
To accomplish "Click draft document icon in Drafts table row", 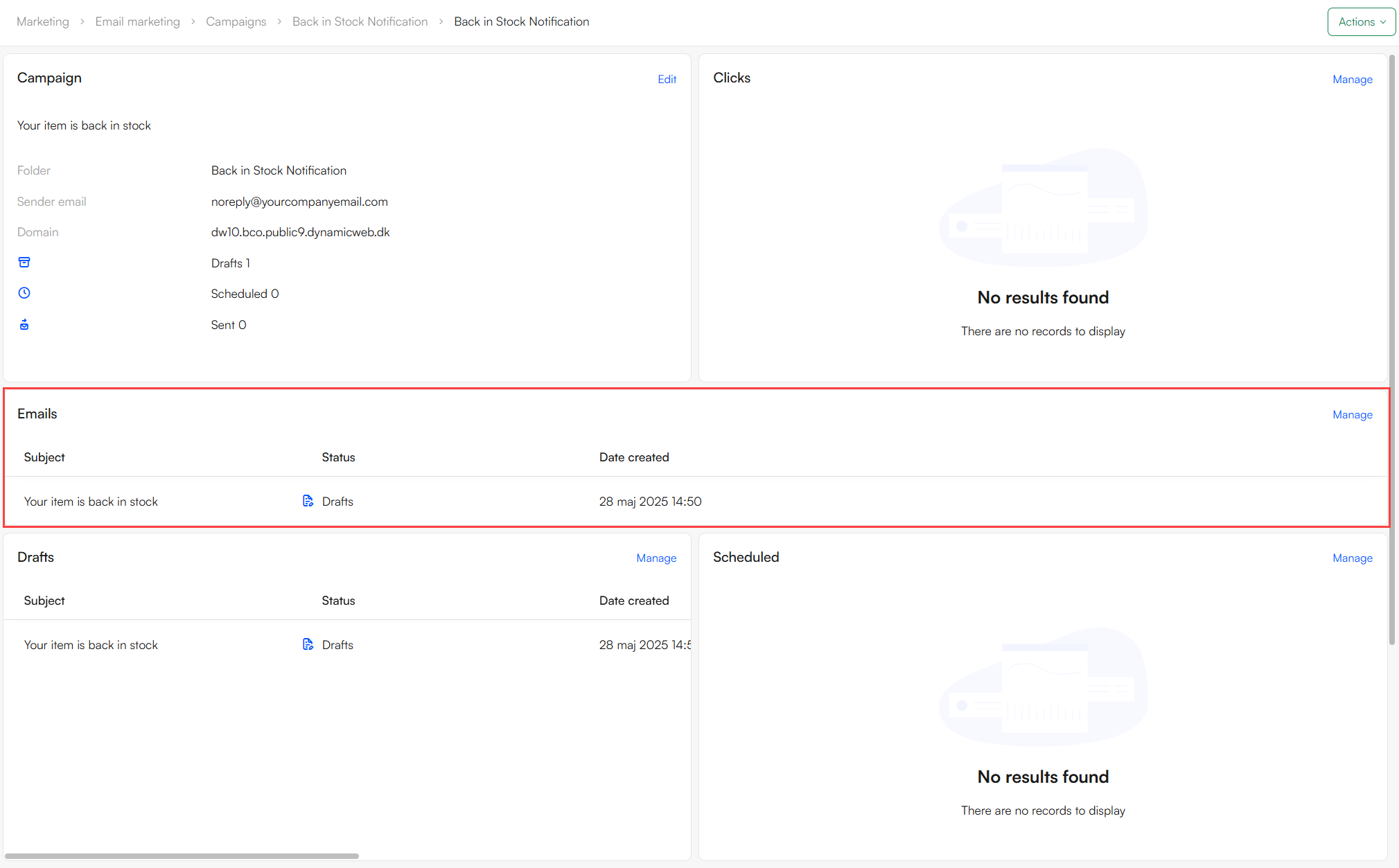I will 308,644.
